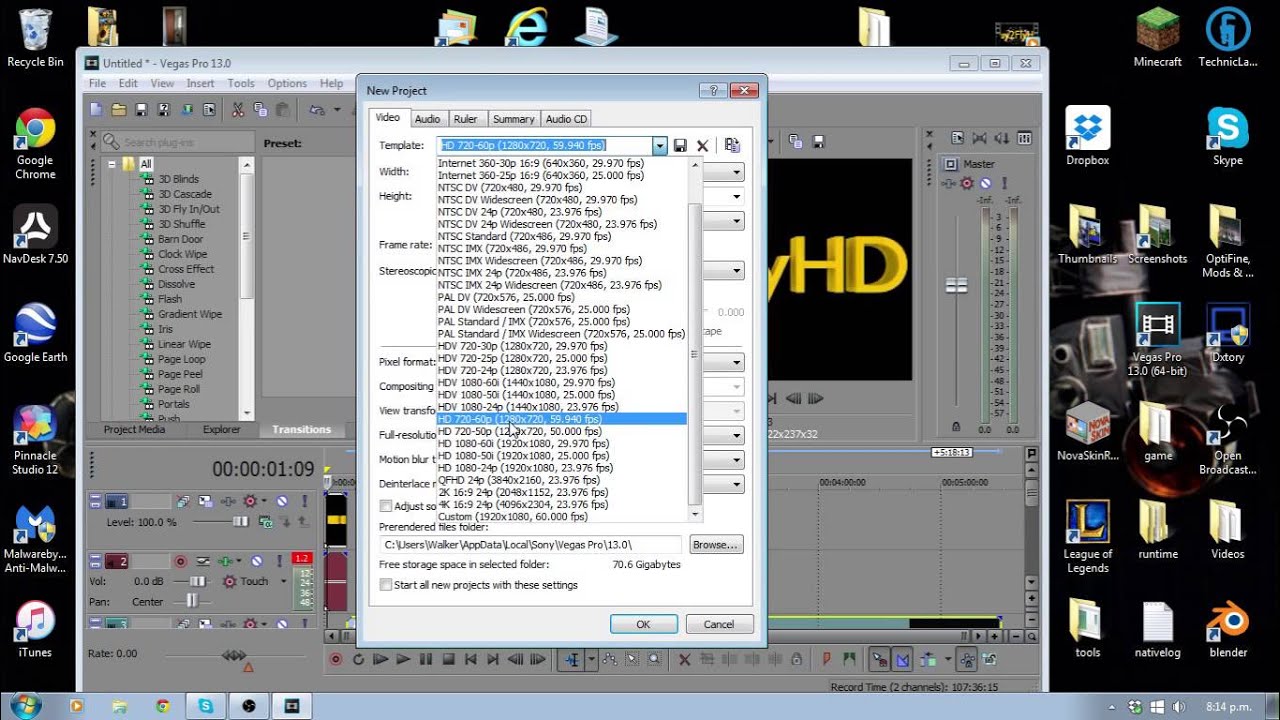Viewport: 1280px width, 720px height.
Task: Click the match media settings icon
Action: coord(732,145)
